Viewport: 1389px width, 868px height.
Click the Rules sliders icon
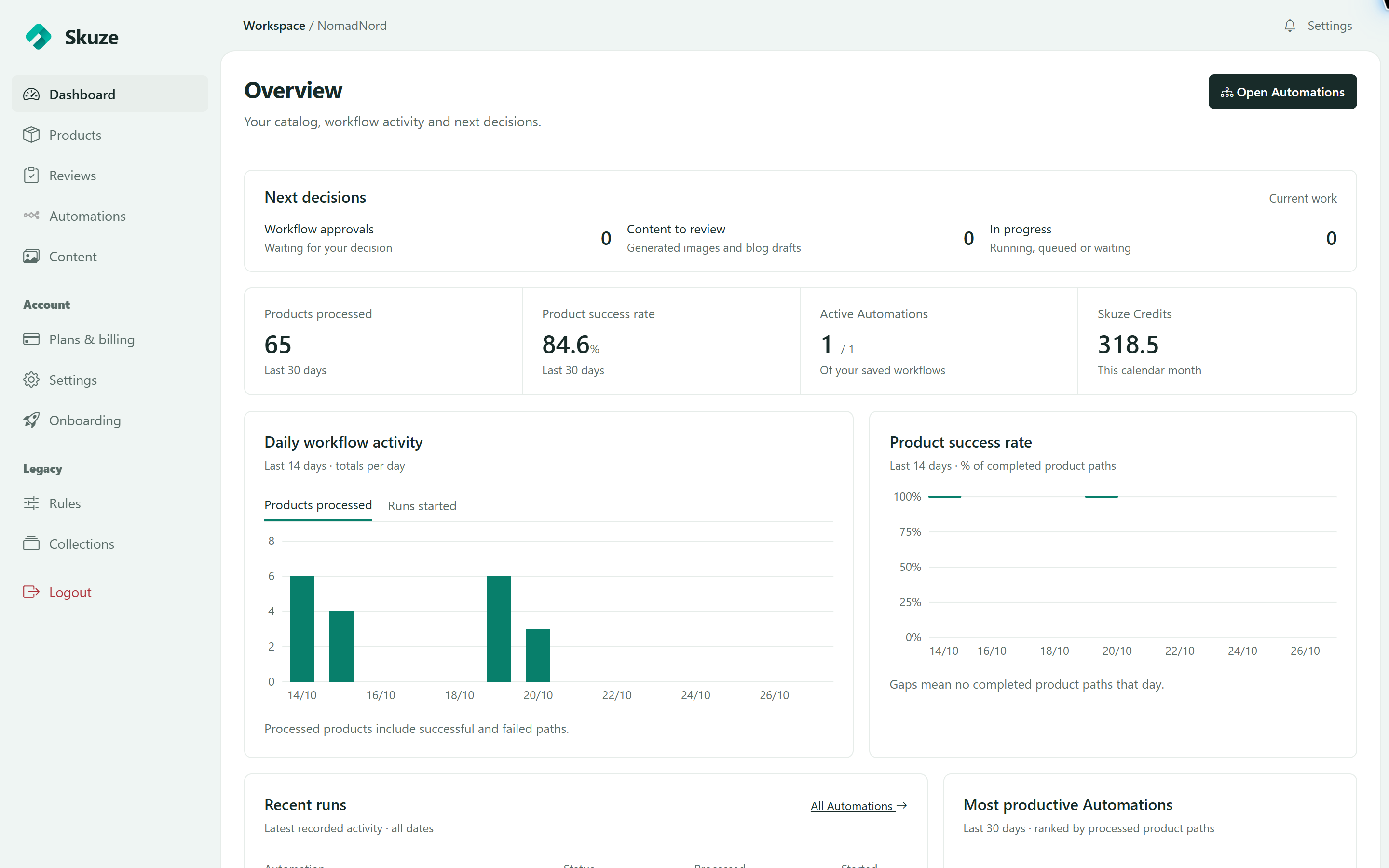(31, 503)
